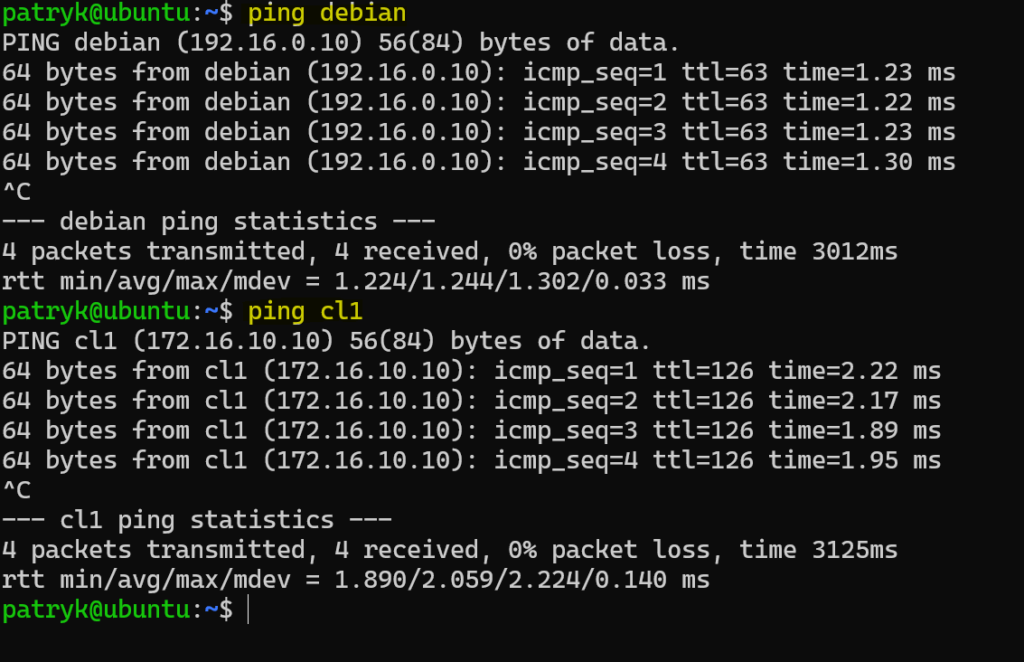Click the text cursor at the empty prompt
Image resolution: width=1024 pixels, height=662 pixels.
coord(246,609)
